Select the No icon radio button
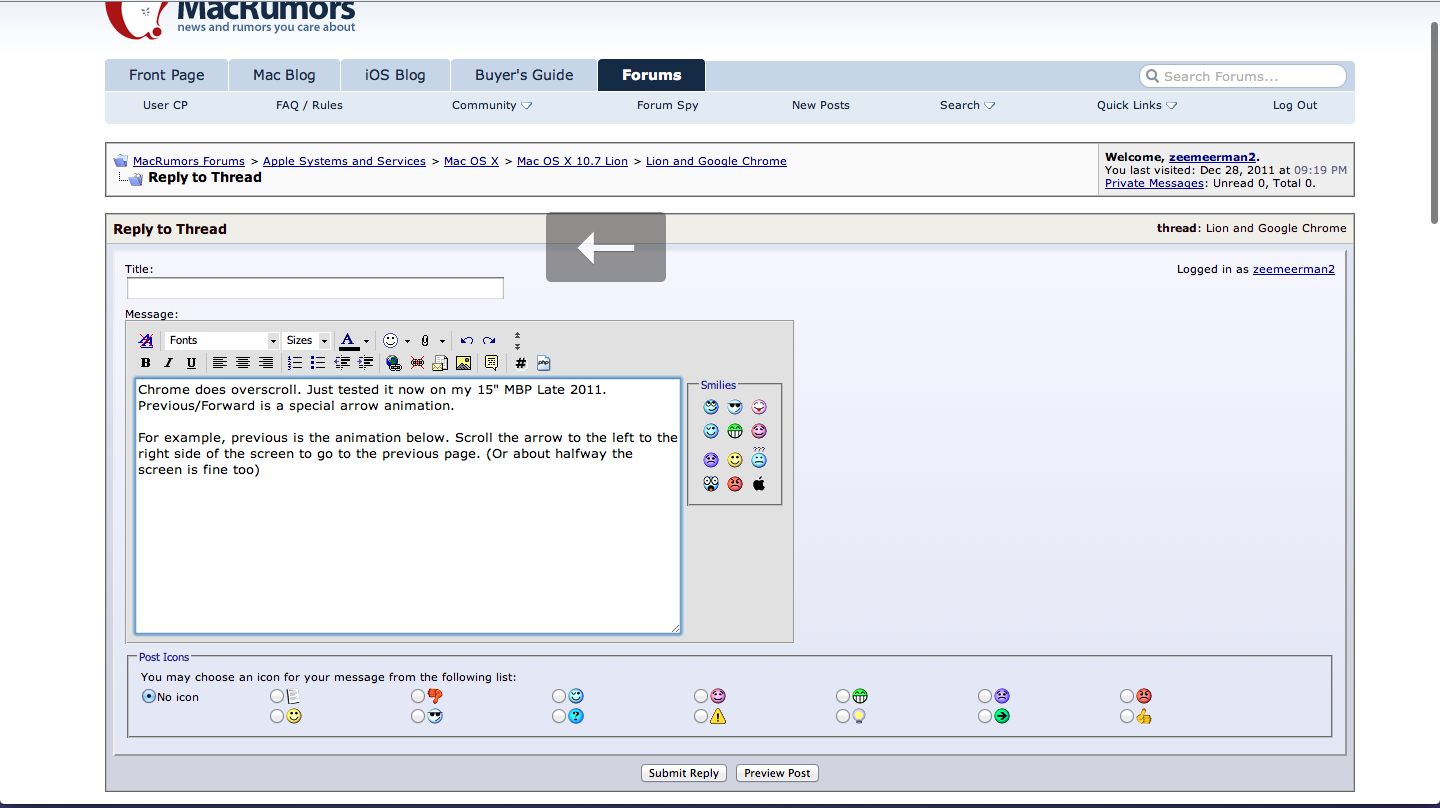The image size is (1440, 808). (x=149, y=696)
